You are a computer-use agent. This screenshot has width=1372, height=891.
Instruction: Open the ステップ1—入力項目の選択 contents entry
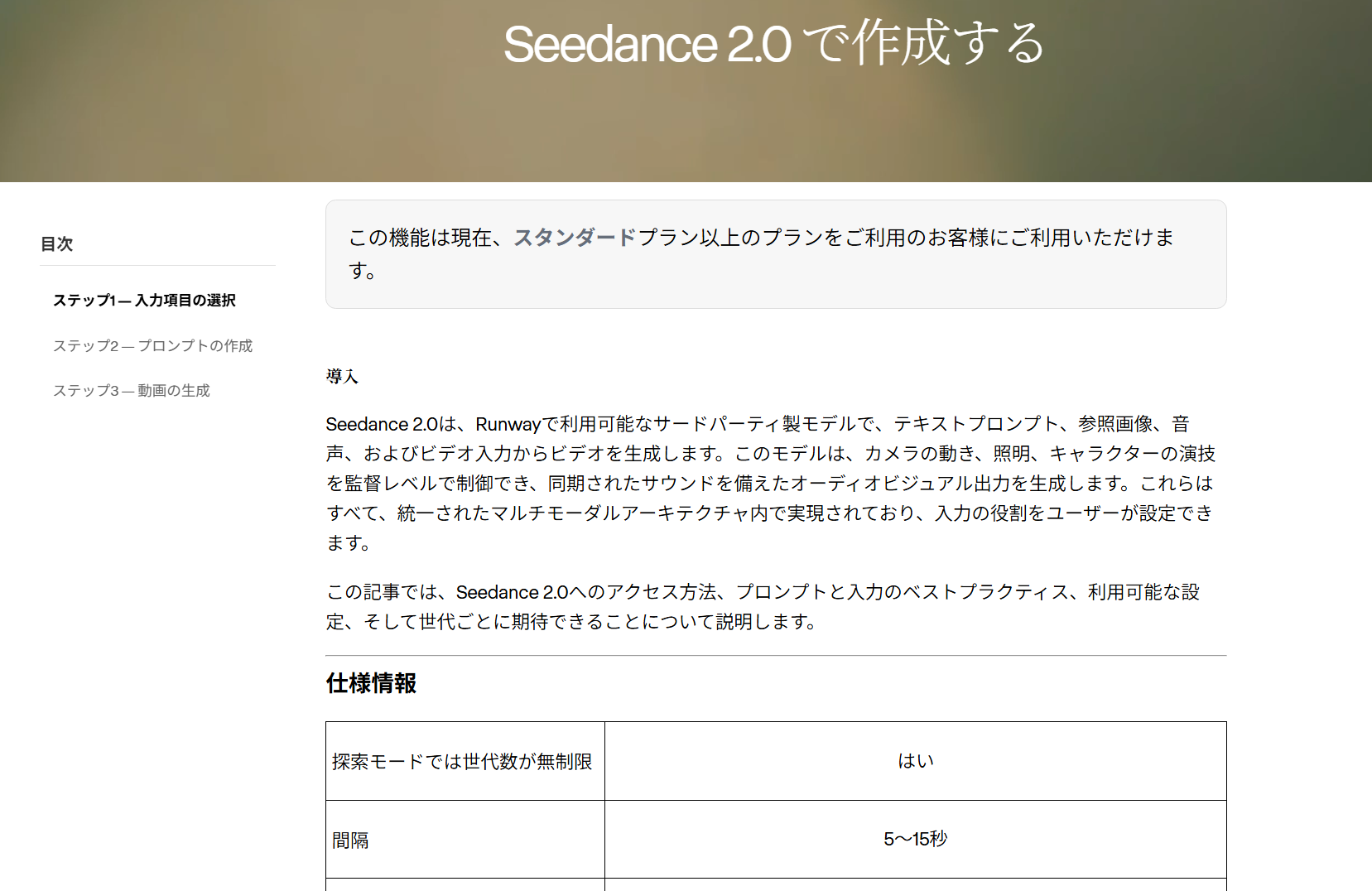pos(144,300)
